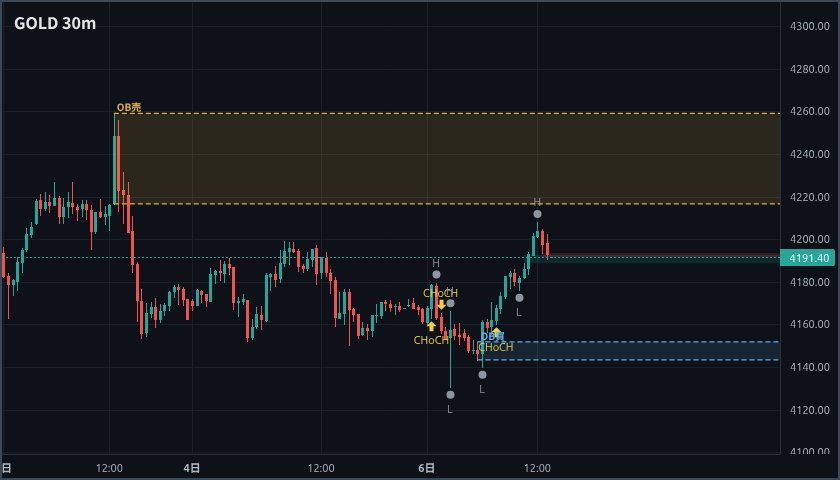Viewport: 840px width, 480px height.
Task: Click the 12:00 label between 4日 and 6日
Action: coord(321,468)
